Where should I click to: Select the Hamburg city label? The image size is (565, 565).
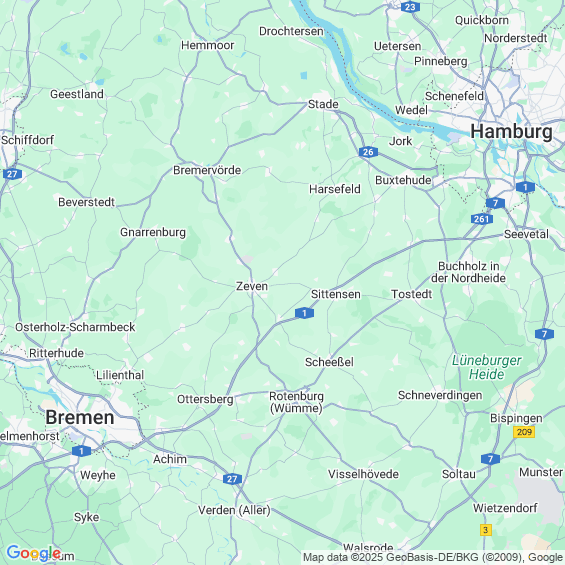511,131
